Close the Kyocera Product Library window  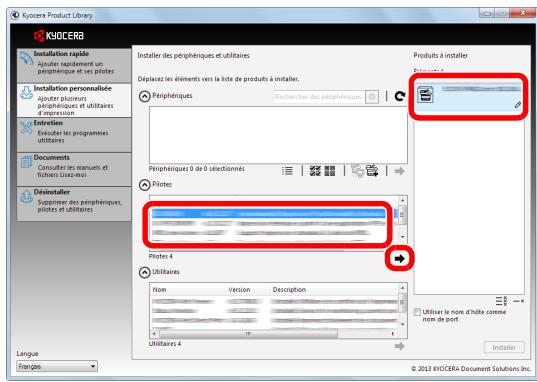(x=522, y=13)
